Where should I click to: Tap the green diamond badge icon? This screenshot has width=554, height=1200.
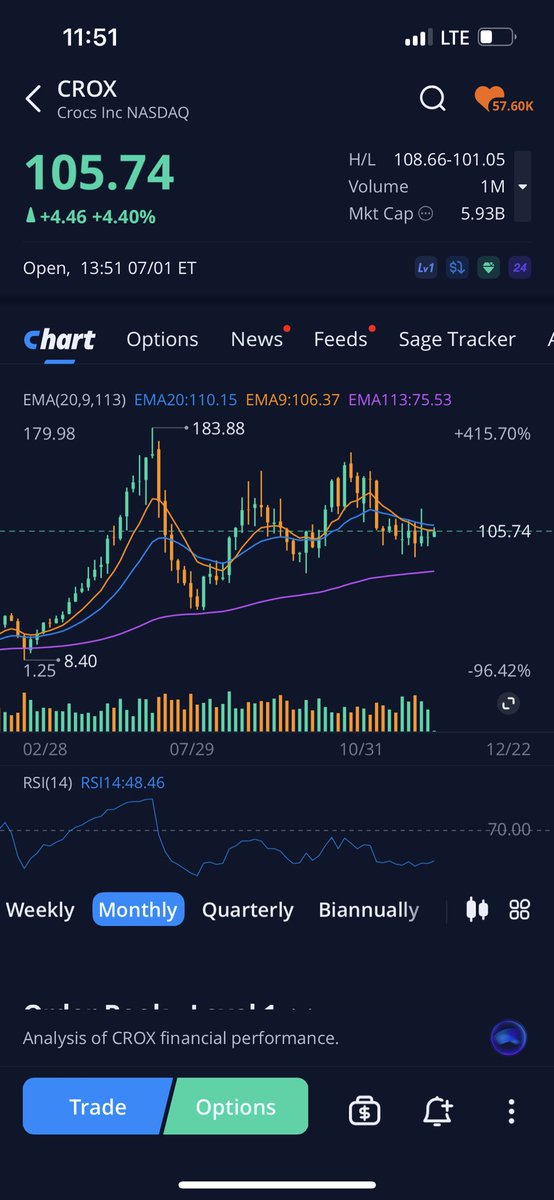[x=488, y=268]
